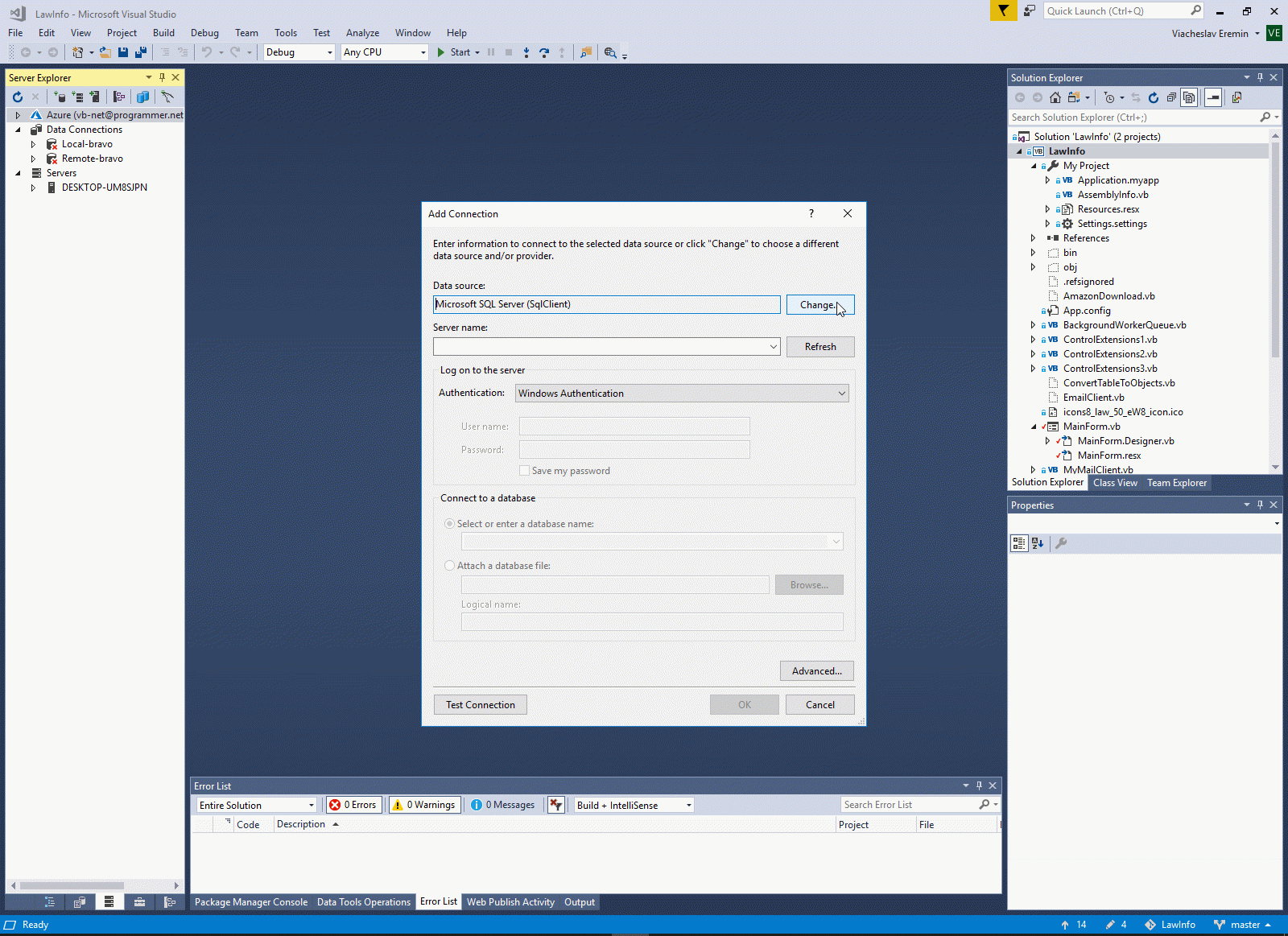Switch to the Team Explorer tab

tap(1177, 483)
